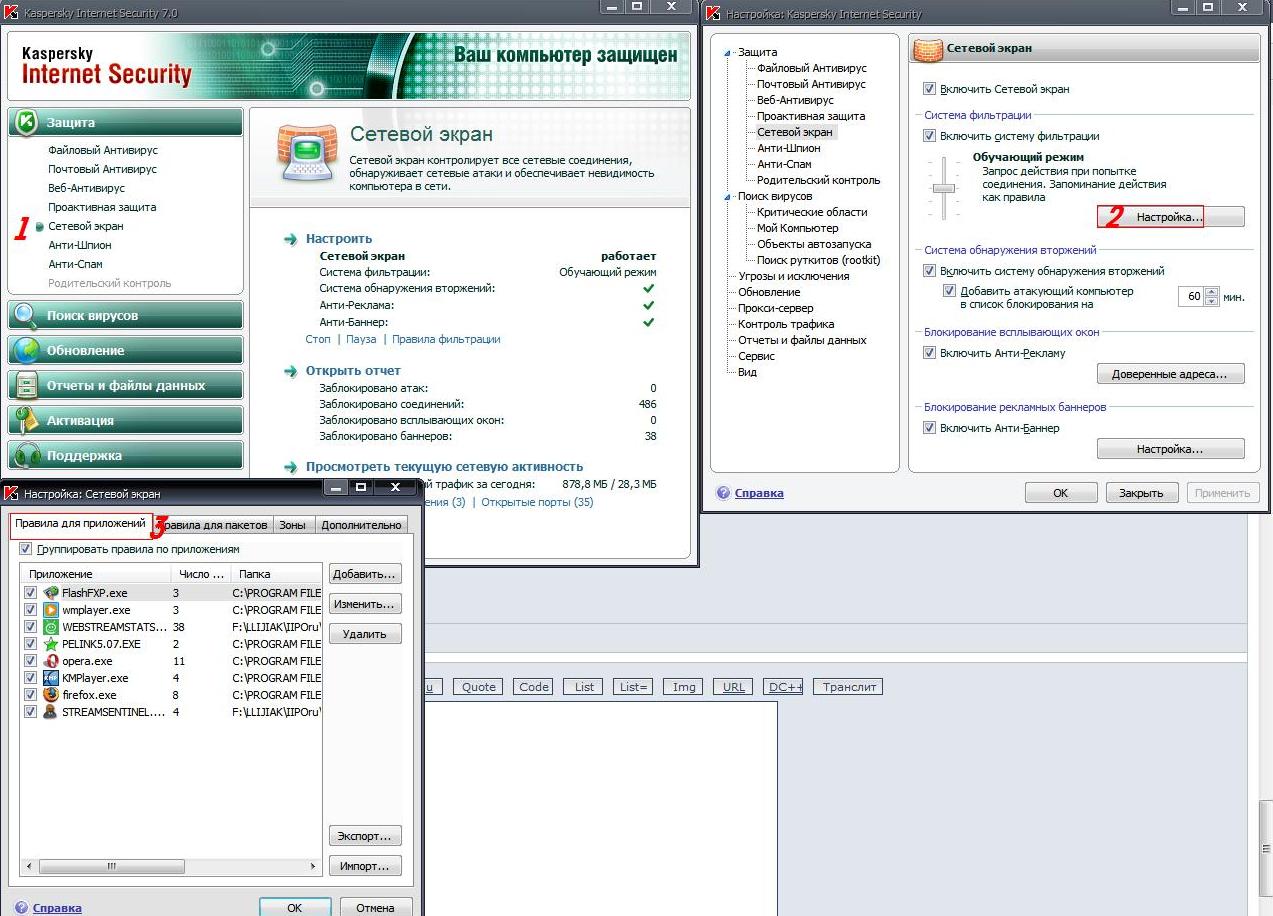Viewport: 1273px width, 916px height.
Task: Click the Поиск вирусов magnifier icon
Action: 26,316
